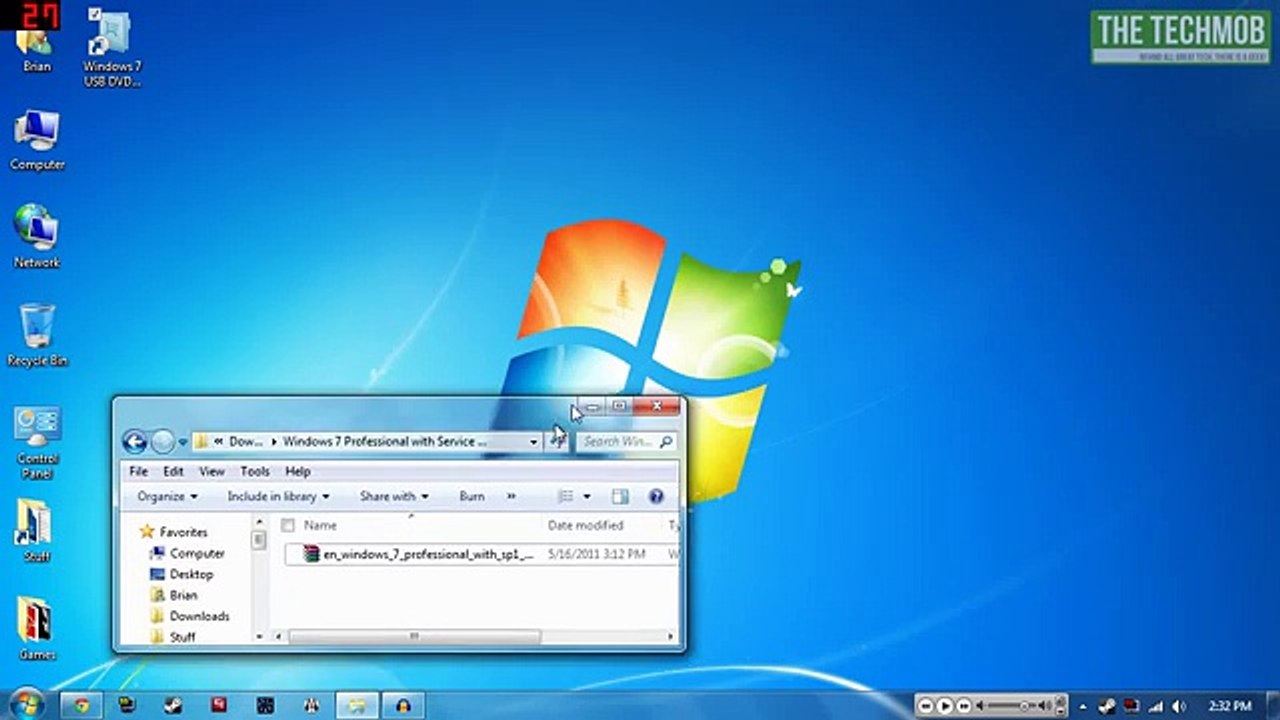Open the Tools menu
1280x720 pixels.
click(x=255, y=471)
